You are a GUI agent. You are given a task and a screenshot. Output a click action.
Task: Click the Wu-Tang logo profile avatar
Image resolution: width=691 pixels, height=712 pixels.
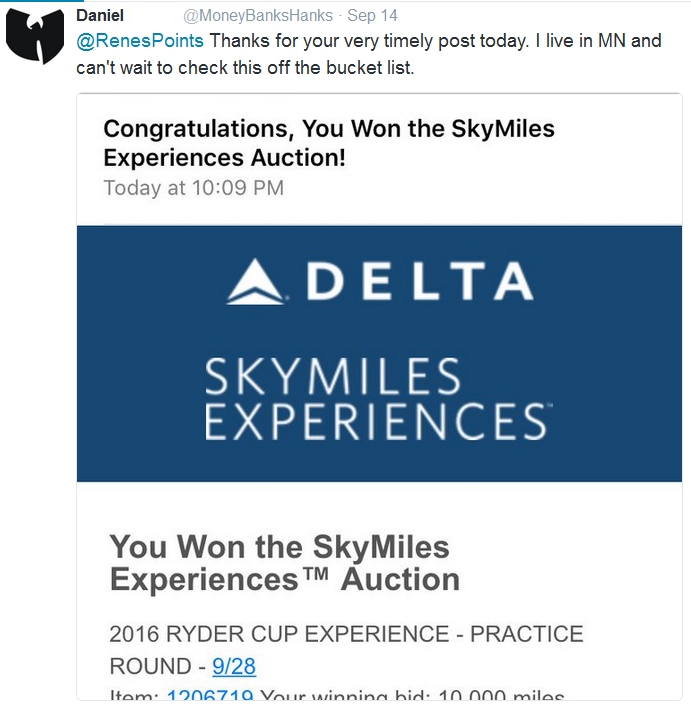tap(37, 38)
